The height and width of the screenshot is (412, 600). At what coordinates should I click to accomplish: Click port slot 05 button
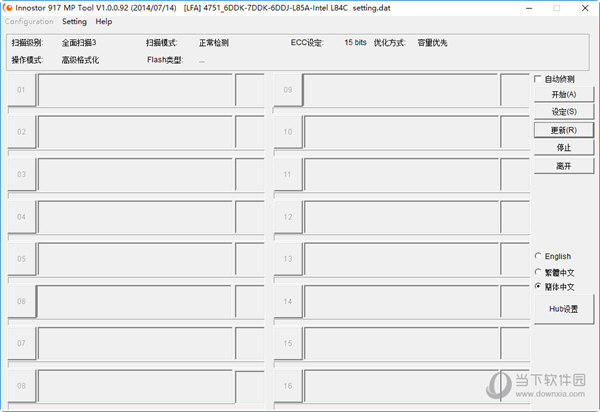(21, 259)
